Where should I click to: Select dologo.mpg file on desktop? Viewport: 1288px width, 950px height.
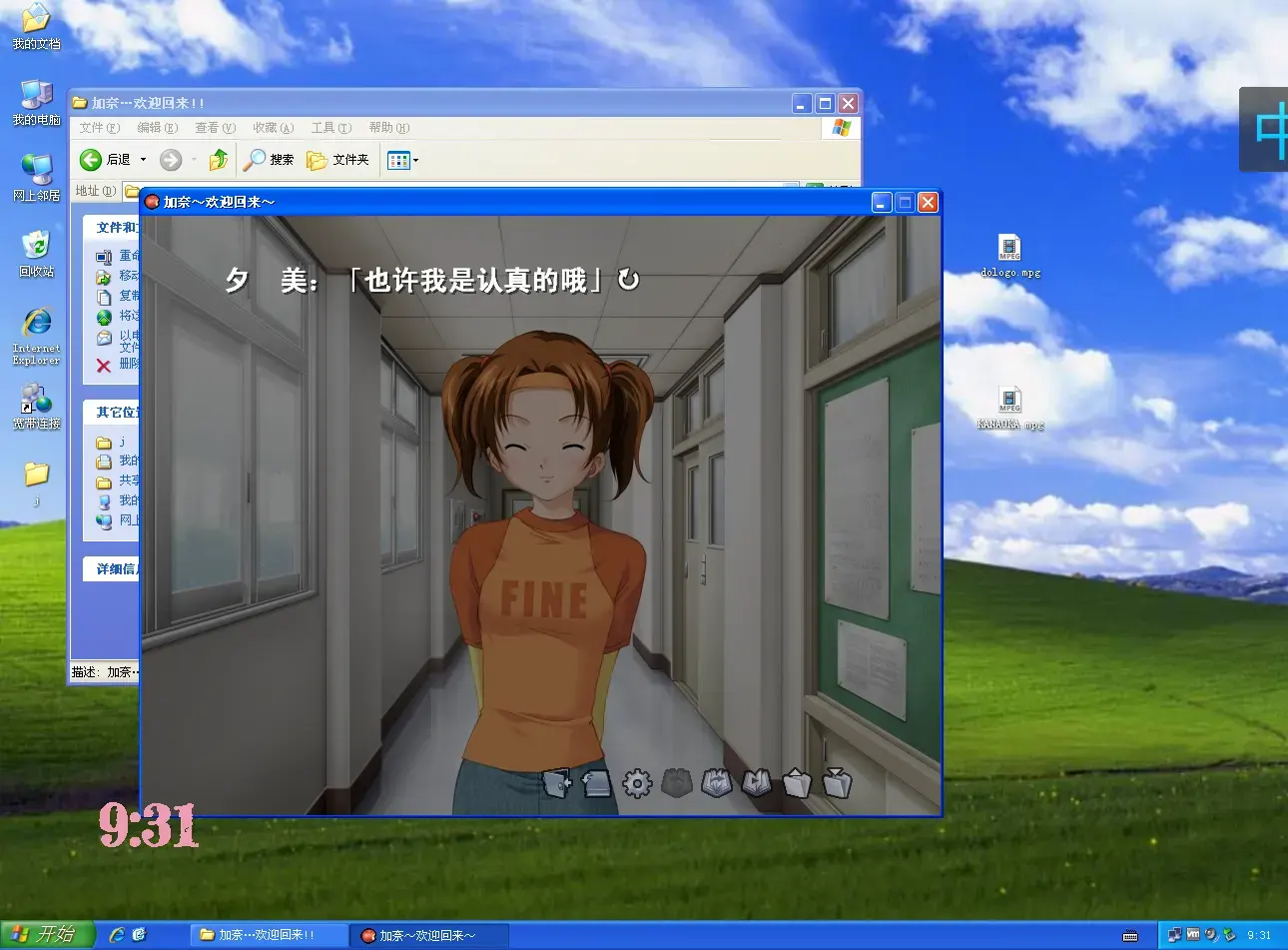pyautogui.click(x=1009, y=256)
